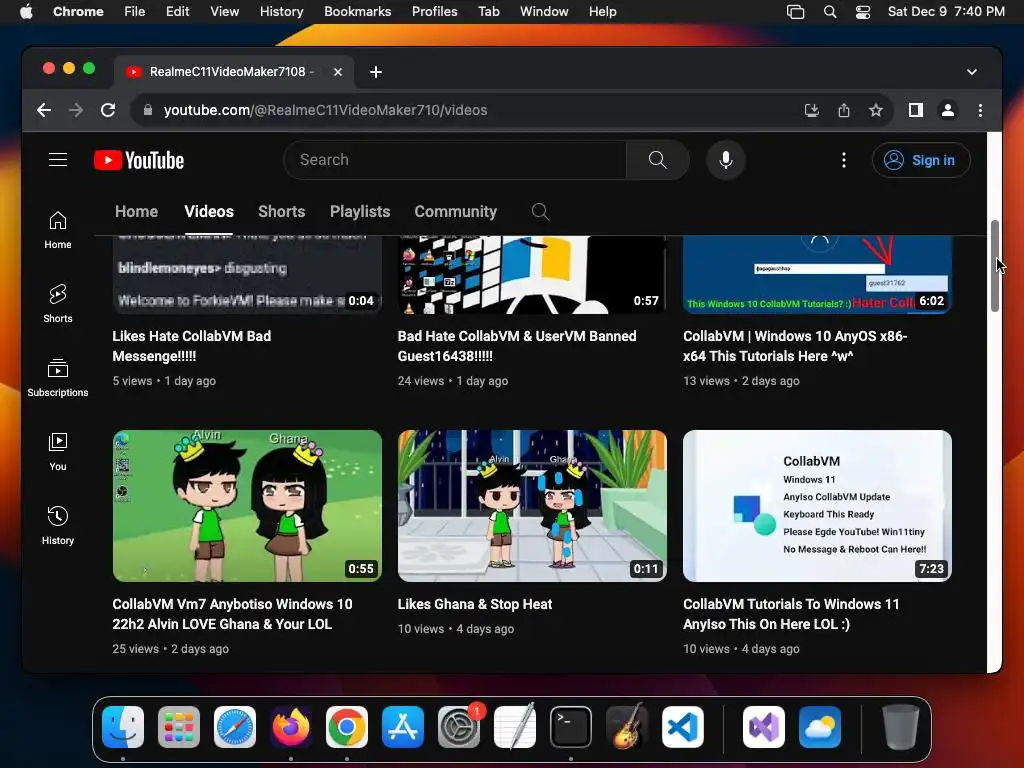Launch Safari from the Dock
The image size is (1024, 768).
(x=235, y=727)
